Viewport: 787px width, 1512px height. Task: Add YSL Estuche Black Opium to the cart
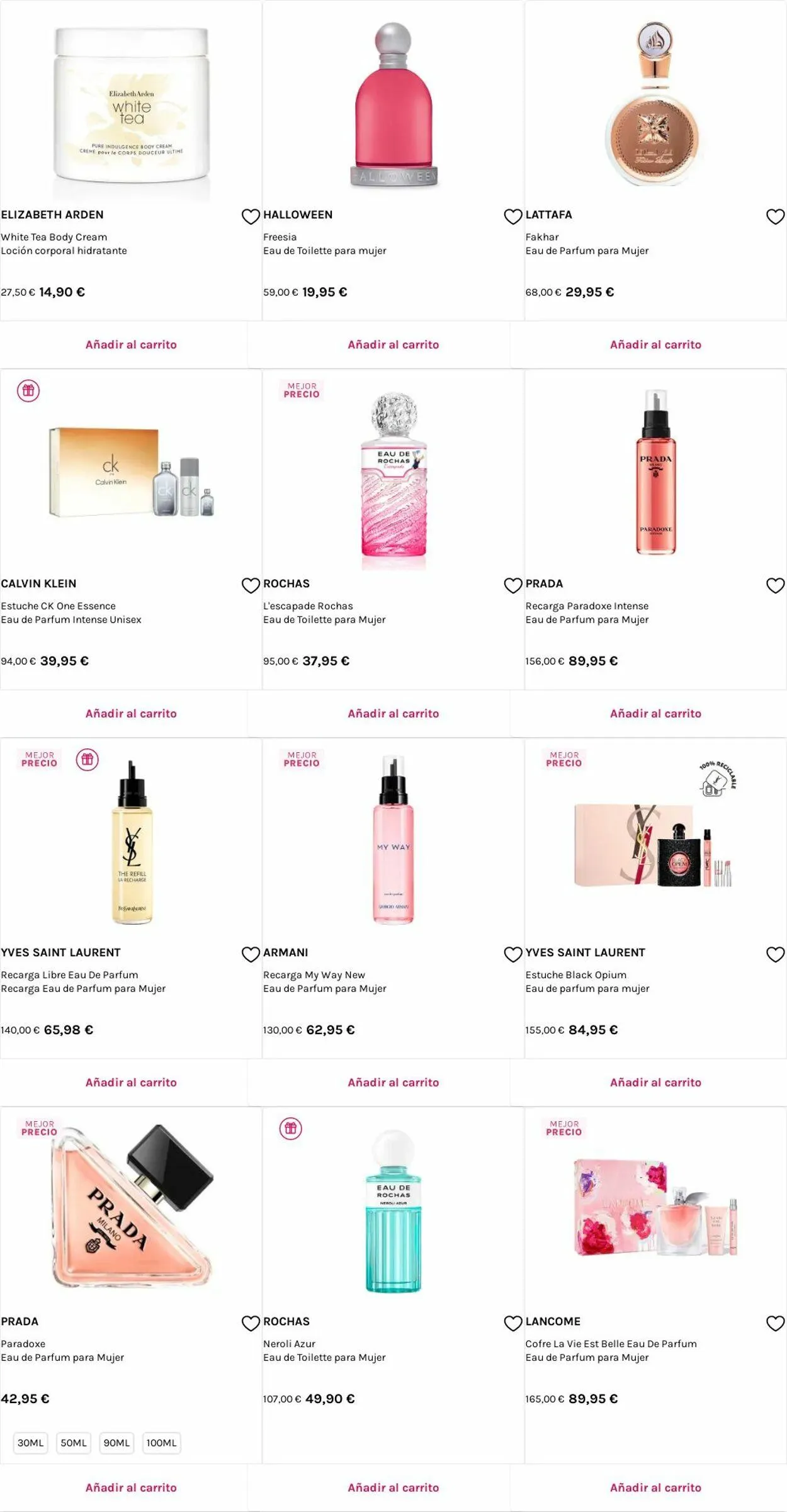pos(655,1082)
